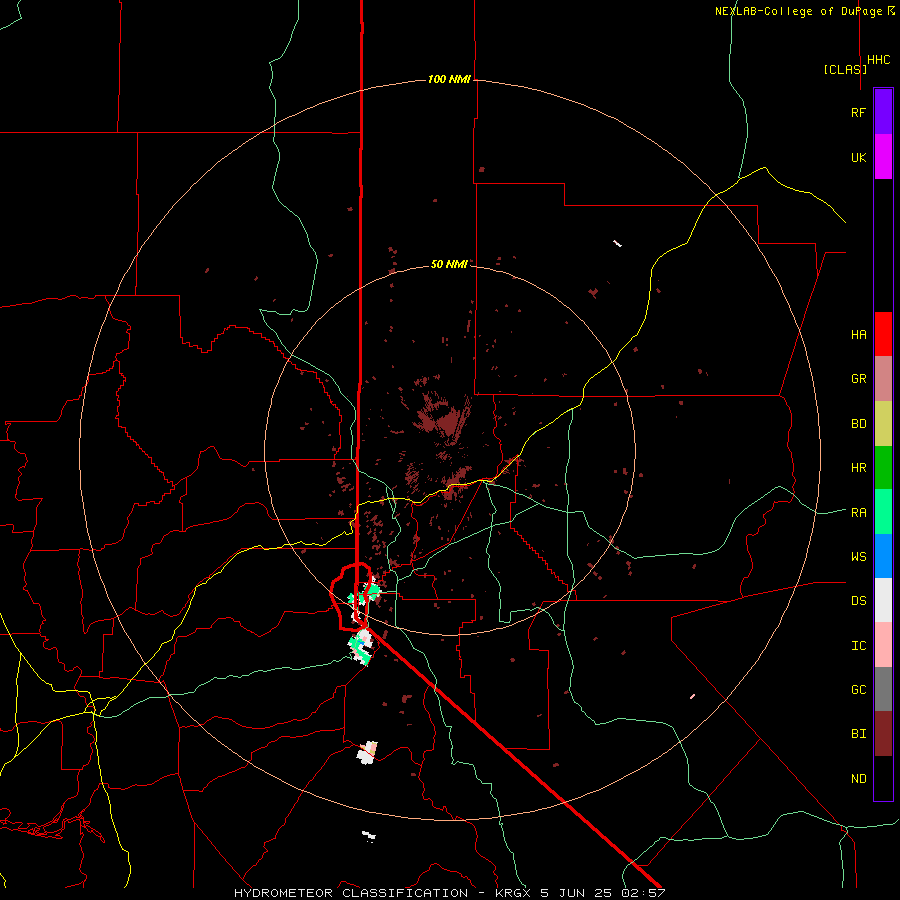Click the 'WS' legend label
This screenshot has height=900, width=900.
tap(858, 557)
